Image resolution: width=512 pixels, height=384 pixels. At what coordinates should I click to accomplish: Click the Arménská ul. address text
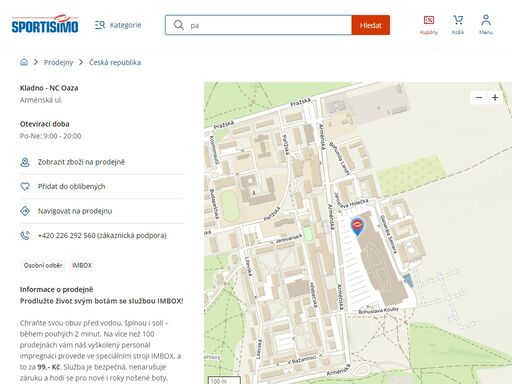[x=41, y=100]
